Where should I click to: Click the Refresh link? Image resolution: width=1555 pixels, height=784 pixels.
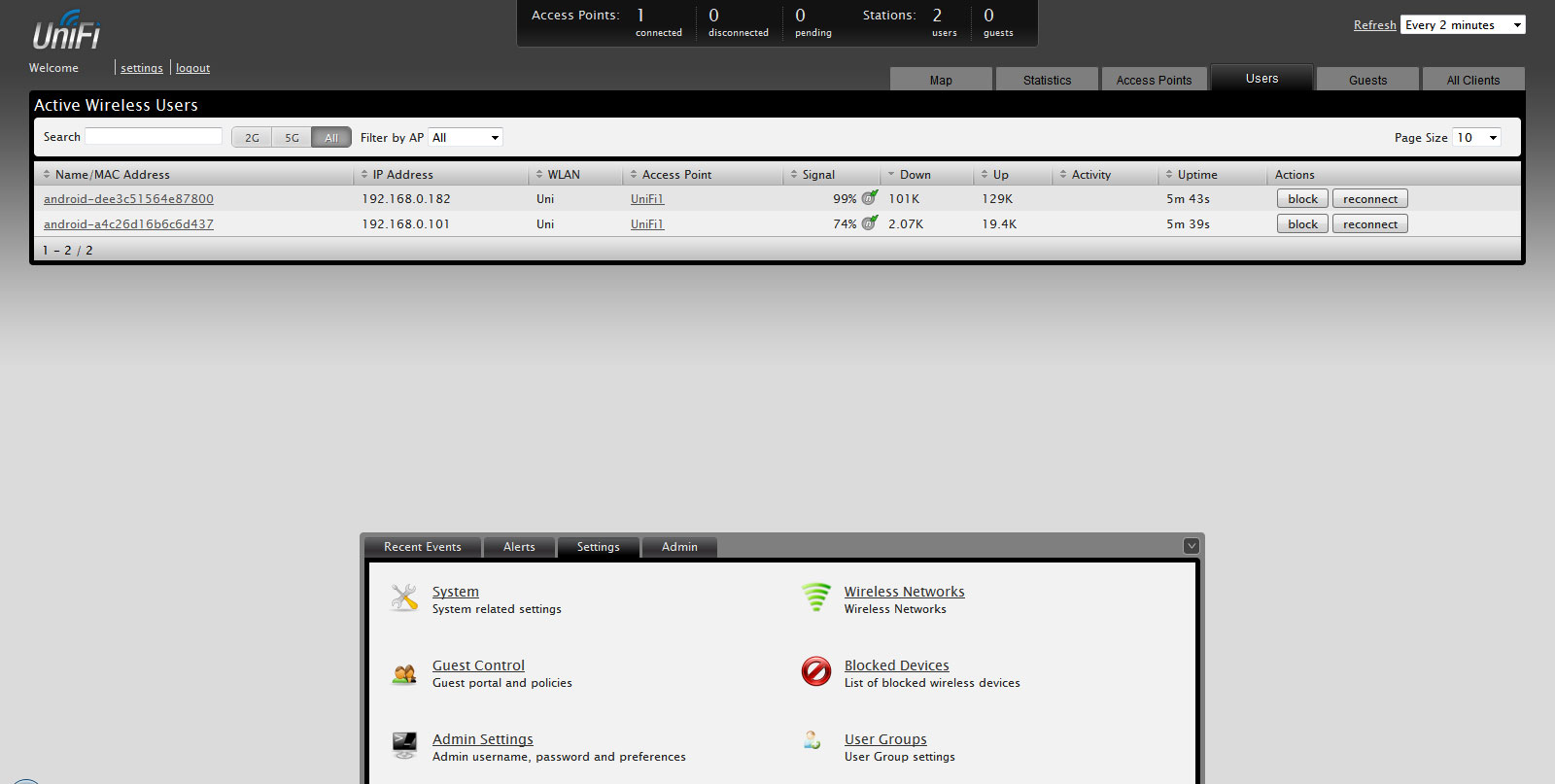[1374, 25]
